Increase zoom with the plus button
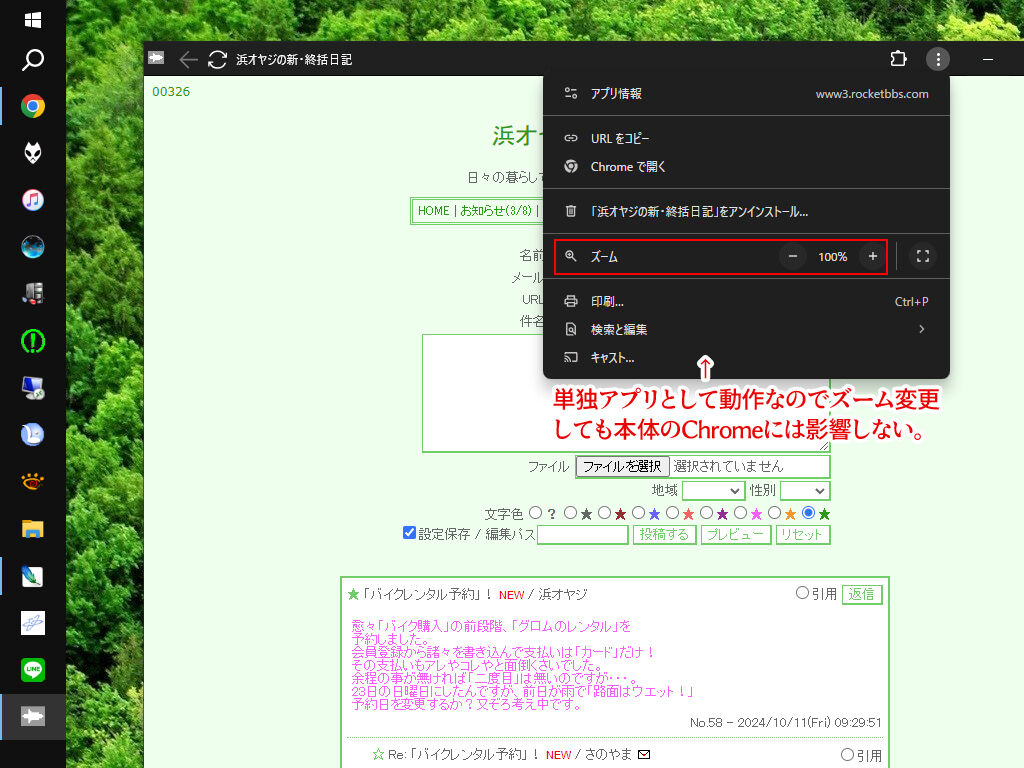 tap(872, 257)
